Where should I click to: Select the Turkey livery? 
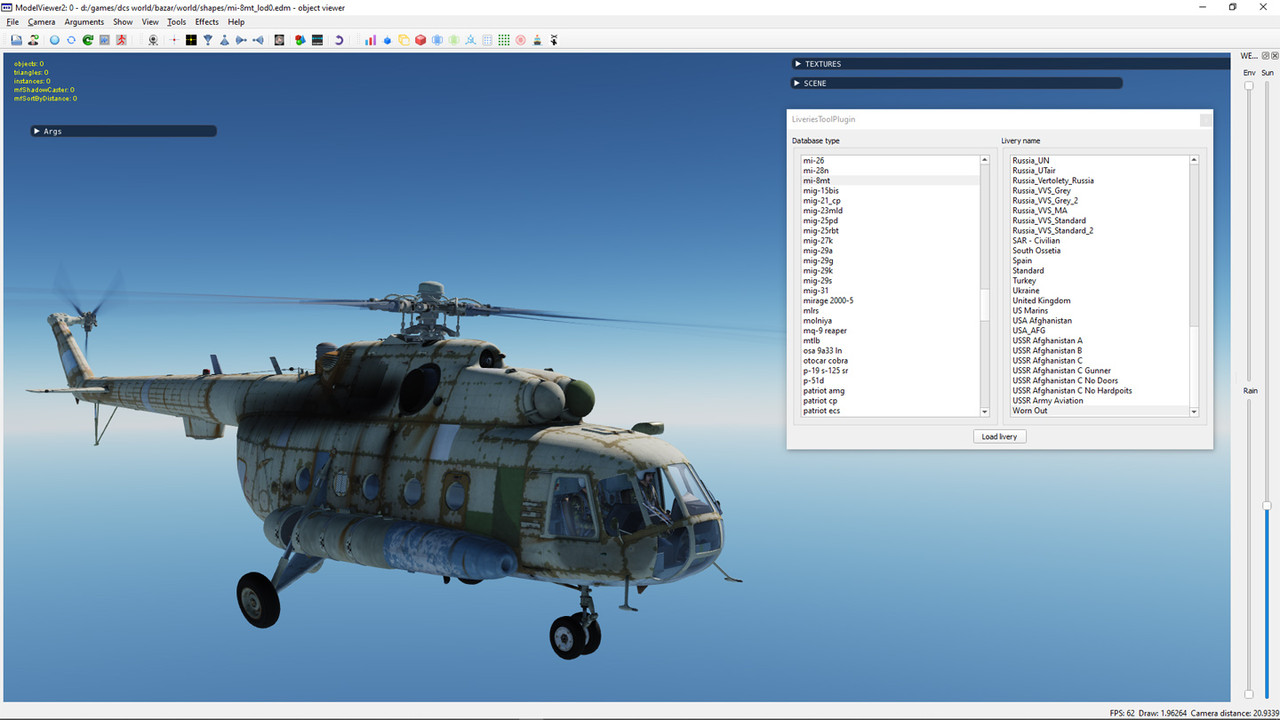(1098, 281)
